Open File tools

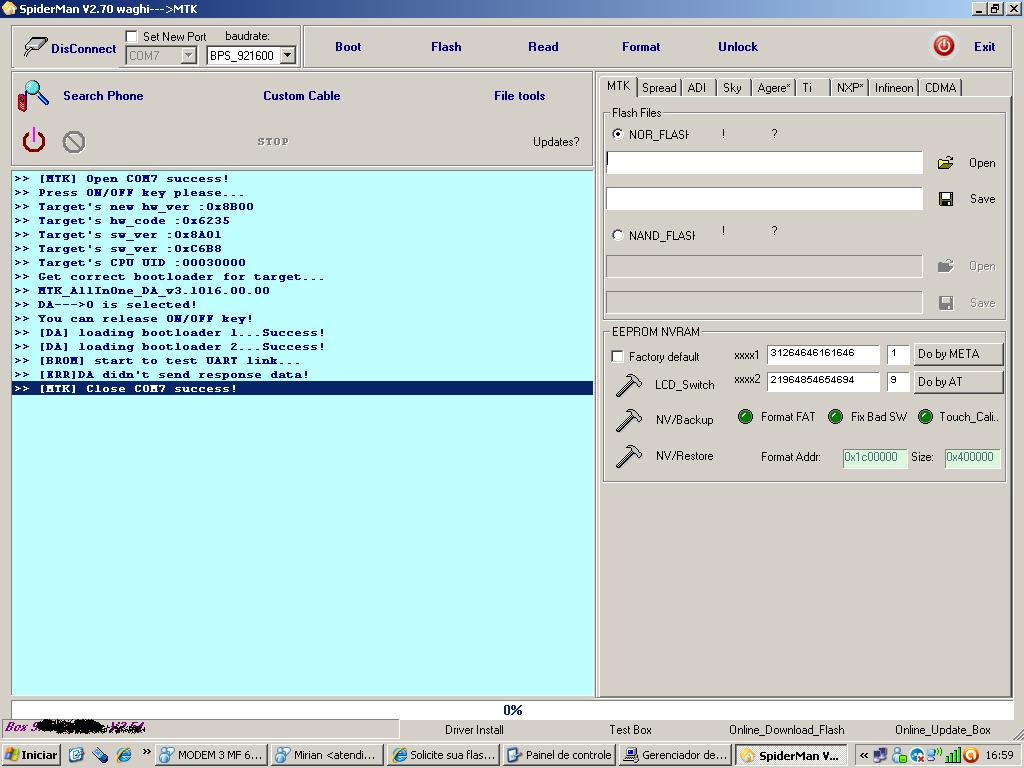[519, 95]
